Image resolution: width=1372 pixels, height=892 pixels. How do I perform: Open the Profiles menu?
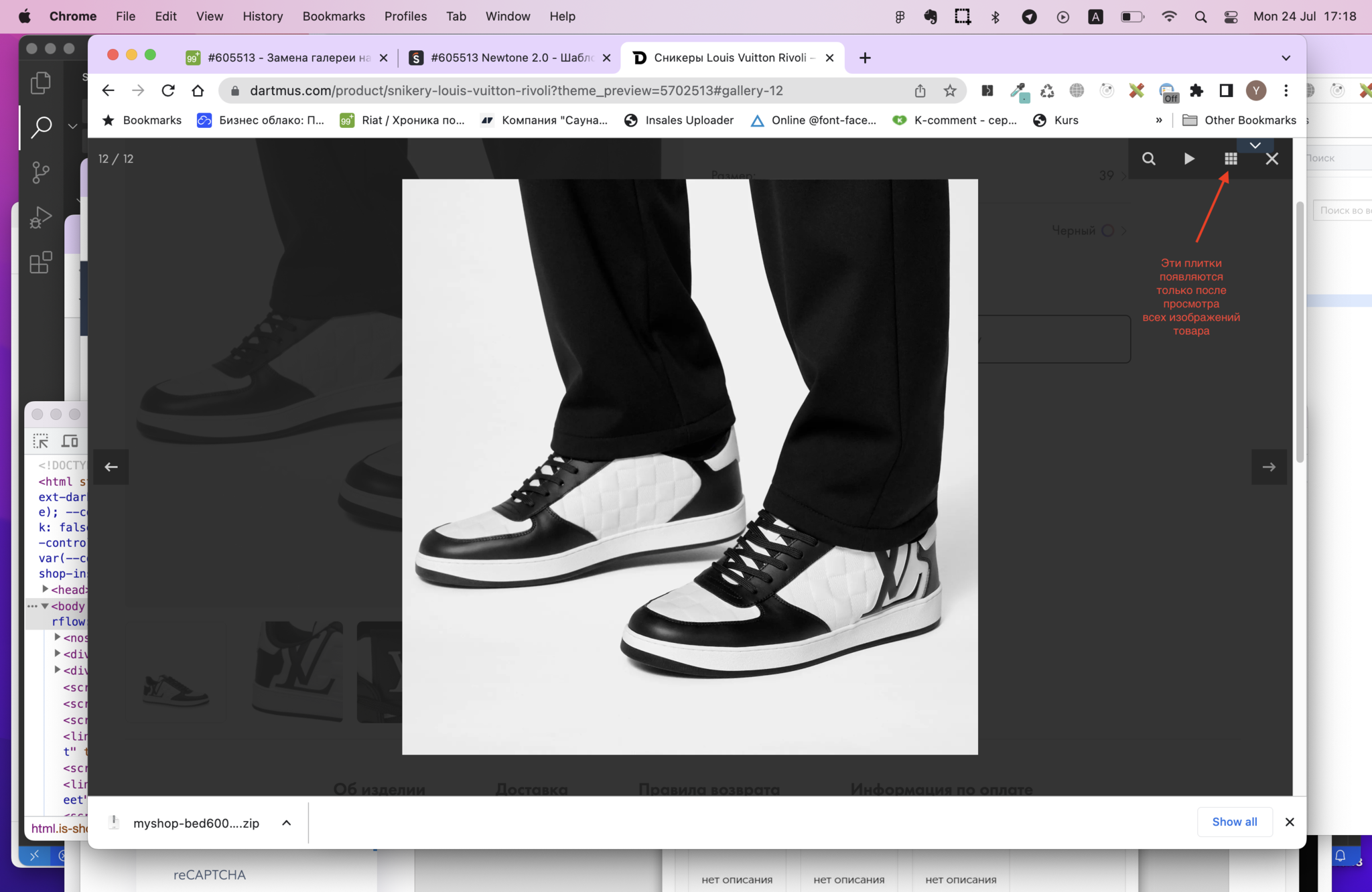pos(405,16)
